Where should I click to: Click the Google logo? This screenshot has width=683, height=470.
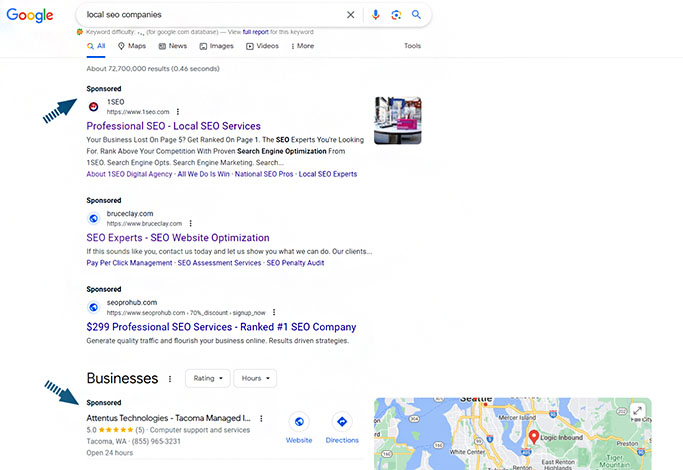point(30,15)
